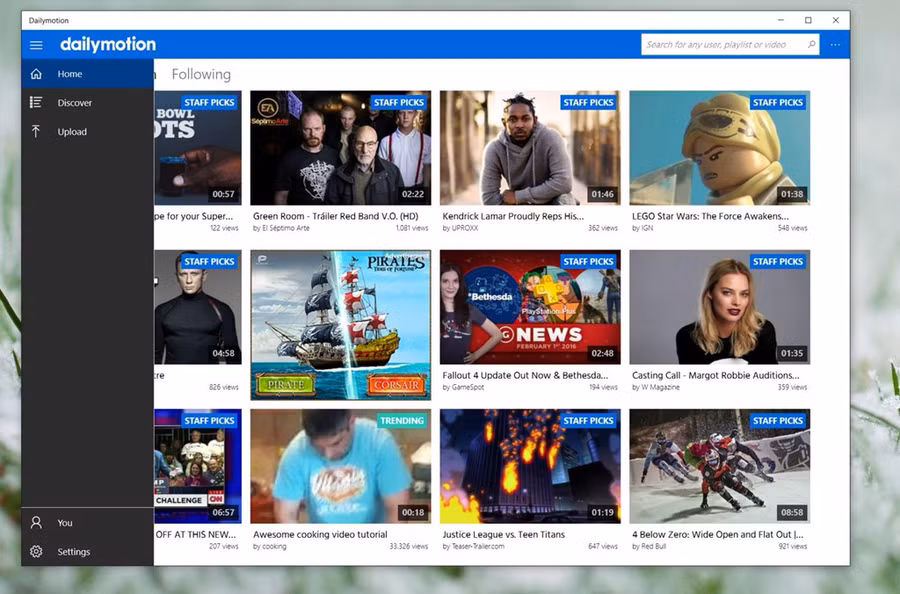Open the ellipsis more options menu
900x594 pixels.
click(x=834, y=45)
